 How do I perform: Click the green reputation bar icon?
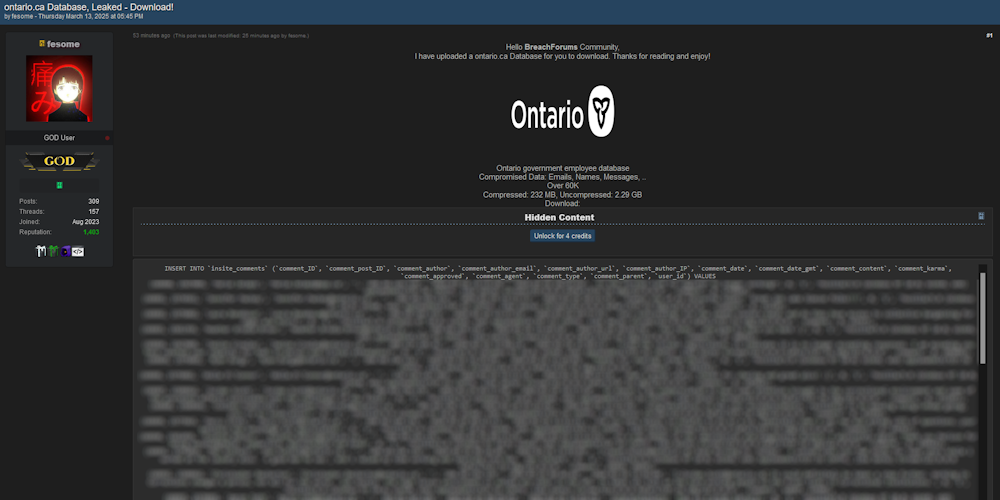pyautogui.click(x=59, y=185)
